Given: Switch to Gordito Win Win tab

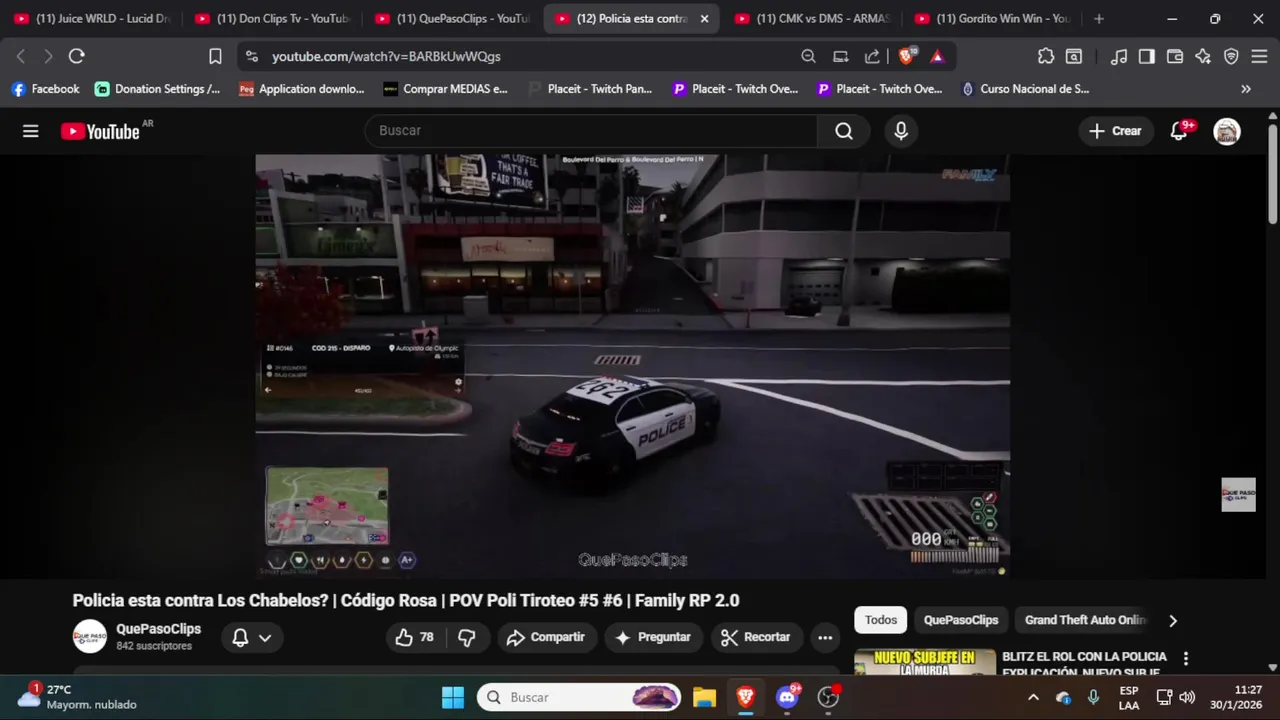Looking at the screenshot, I should click(x=992, y=19).
